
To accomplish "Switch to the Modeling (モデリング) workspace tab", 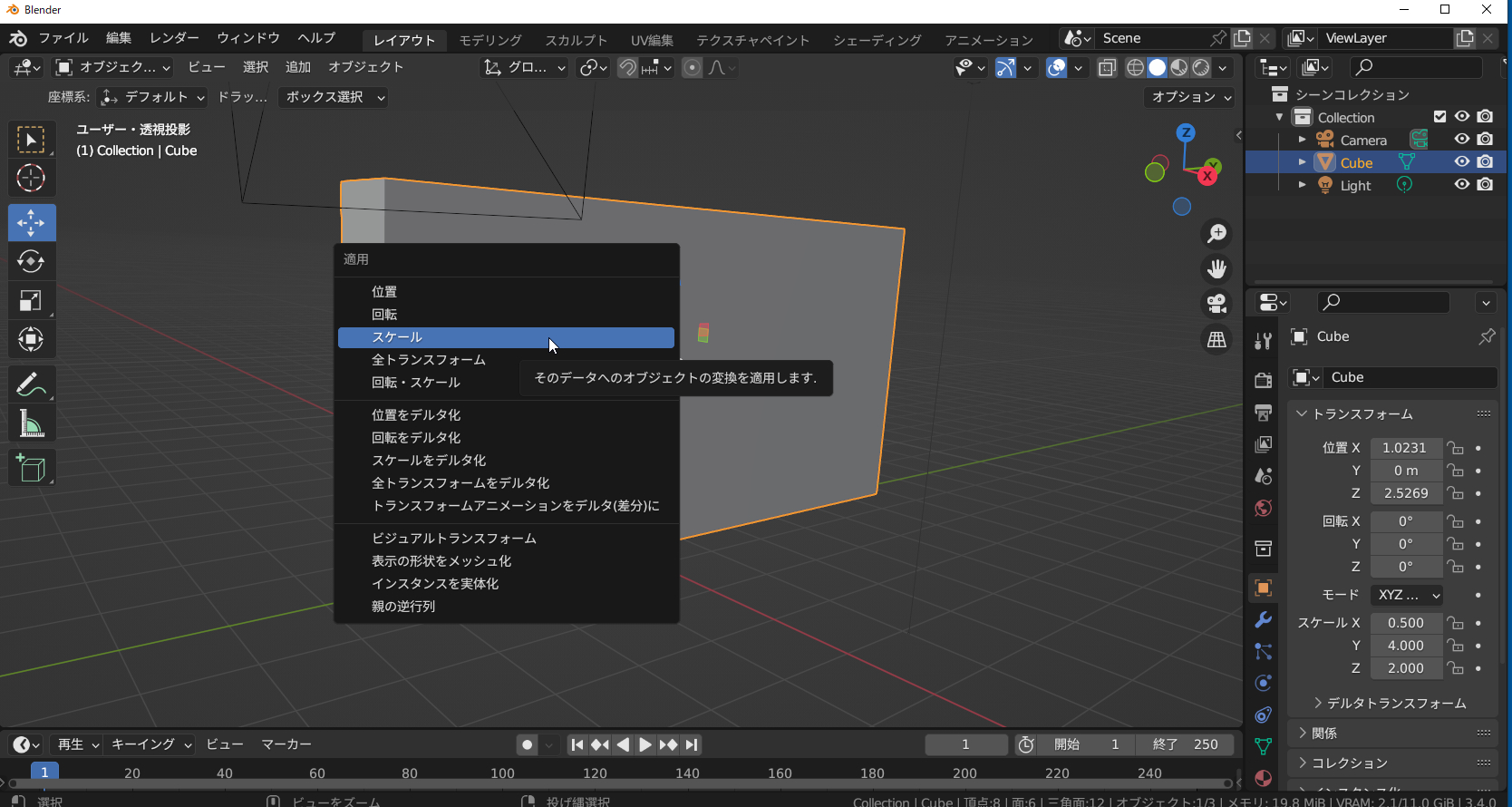I will coord(489,40).
